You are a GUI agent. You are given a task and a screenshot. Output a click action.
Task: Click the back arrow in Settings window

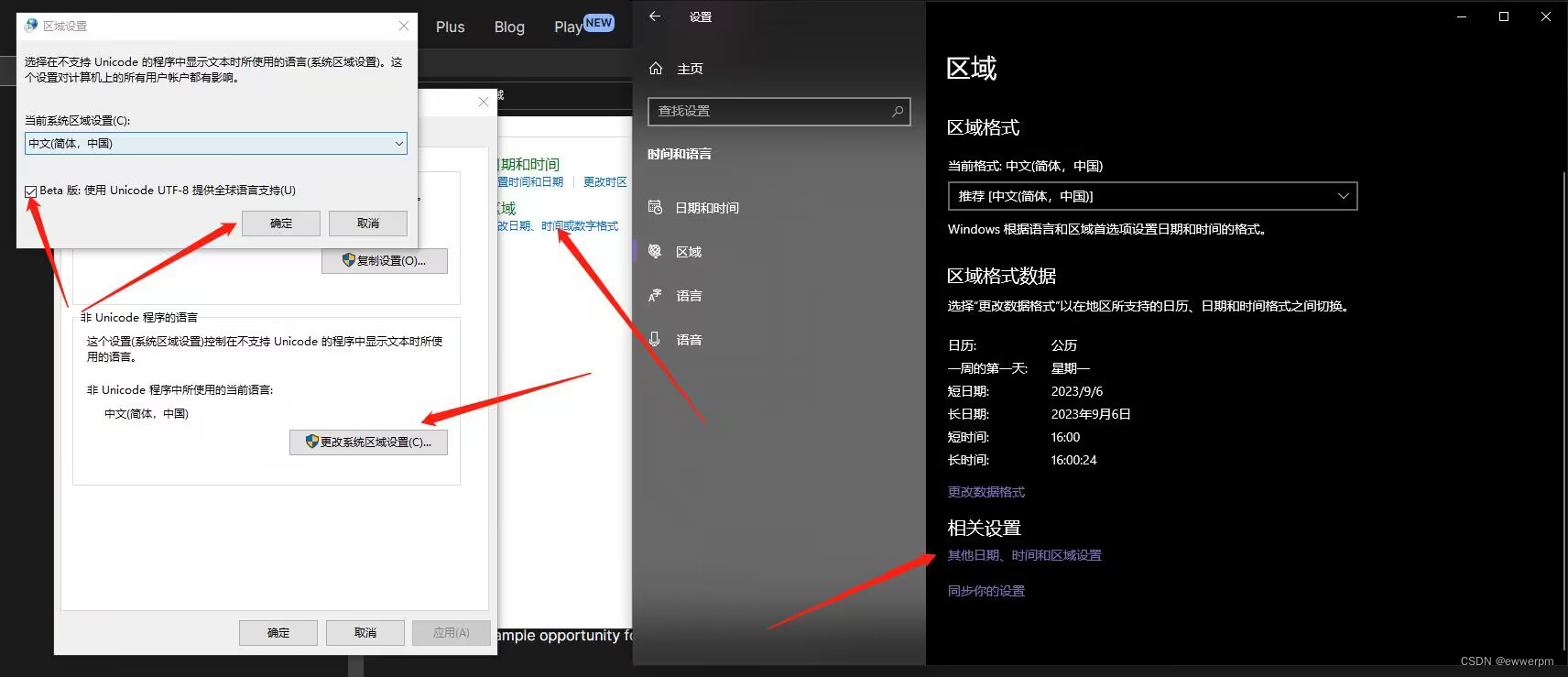[654, 16]
